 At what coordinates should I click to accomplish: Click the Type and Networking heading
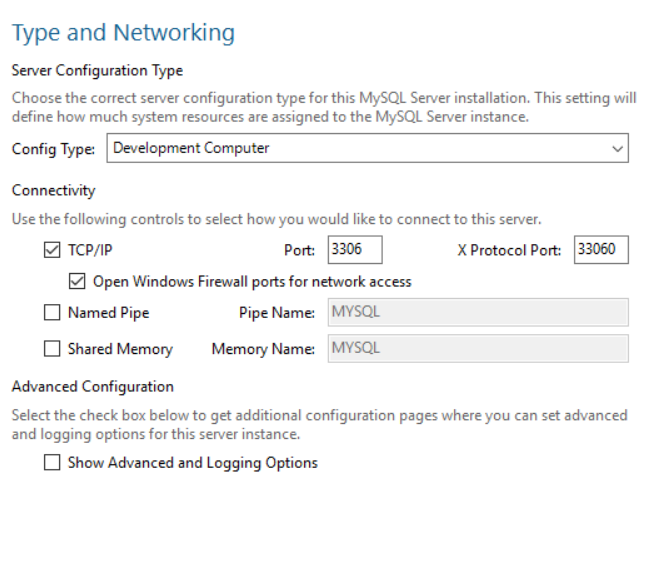pos(123,33)
